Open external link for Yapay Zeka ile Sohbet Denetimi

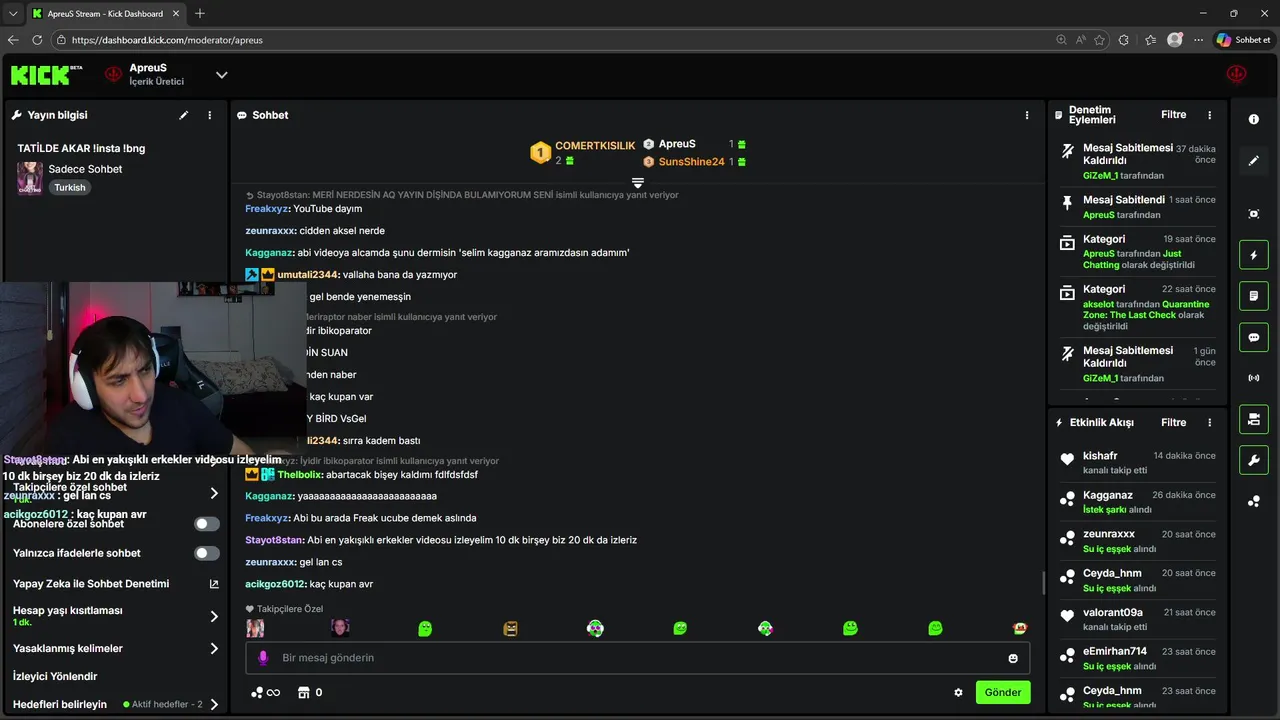point(214,584)
